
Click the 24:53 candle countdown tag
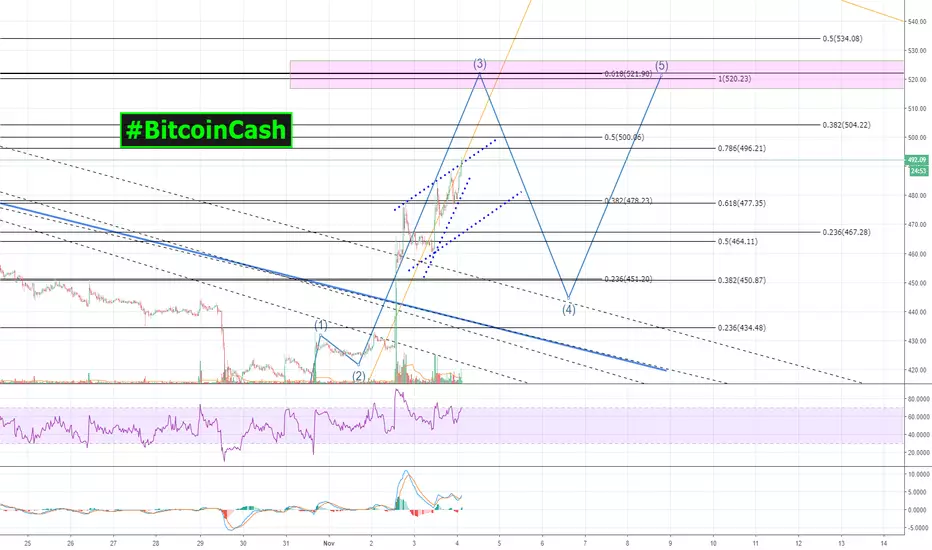(x=919, y=171)
